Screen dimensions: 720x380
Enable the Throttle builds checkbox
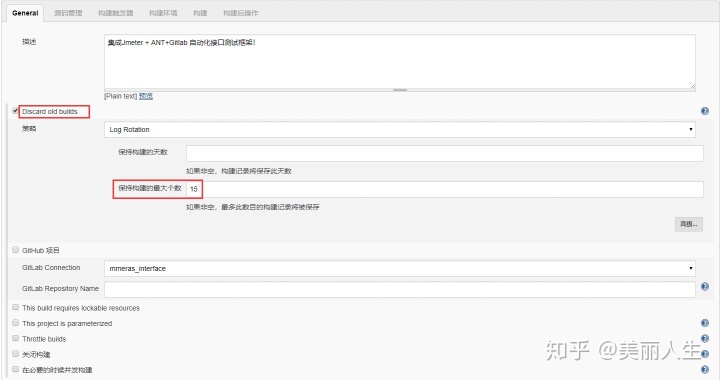pyautogui.click(x=15, y=338)
